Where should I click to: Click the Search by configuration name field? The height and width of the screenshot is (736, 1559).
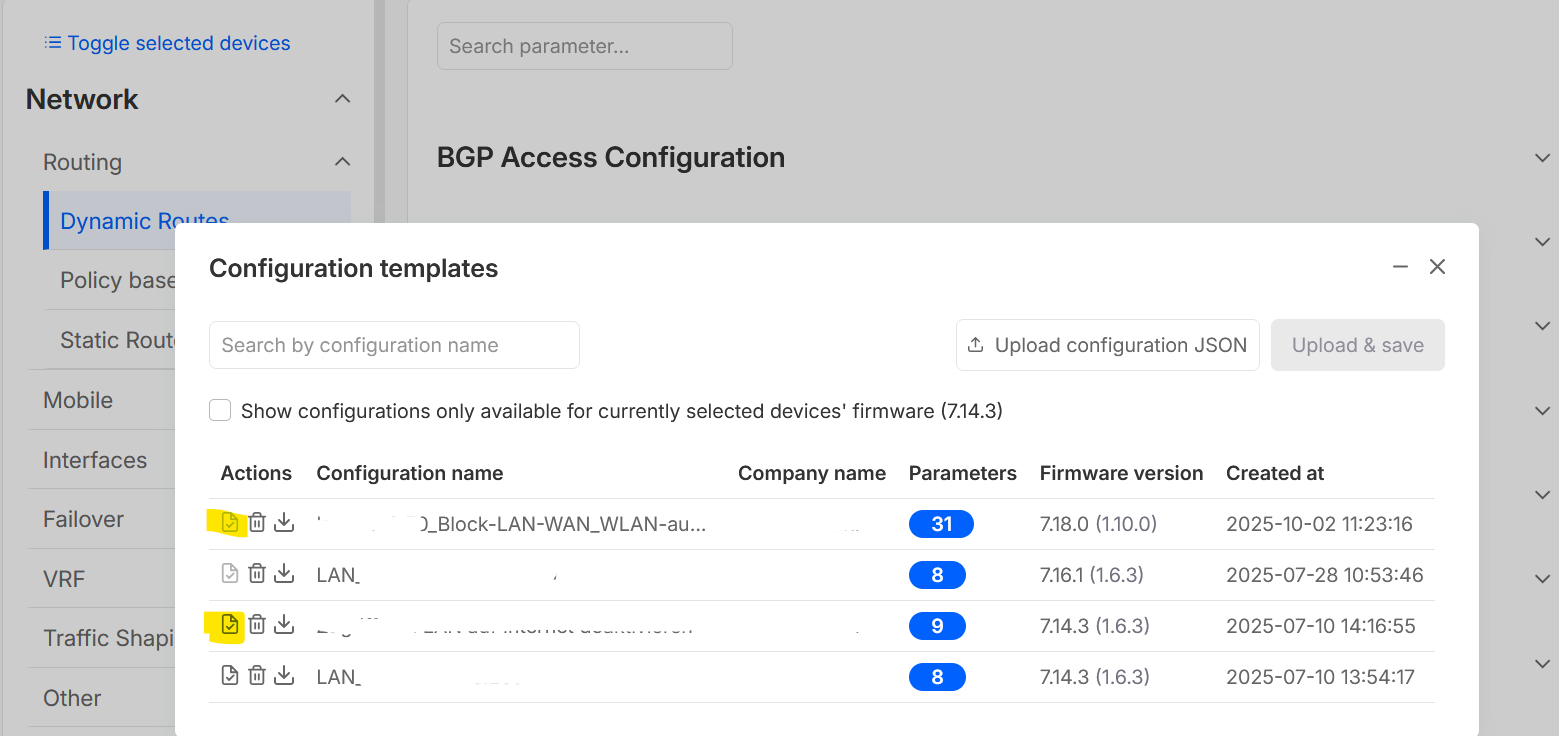pos(394,345)
